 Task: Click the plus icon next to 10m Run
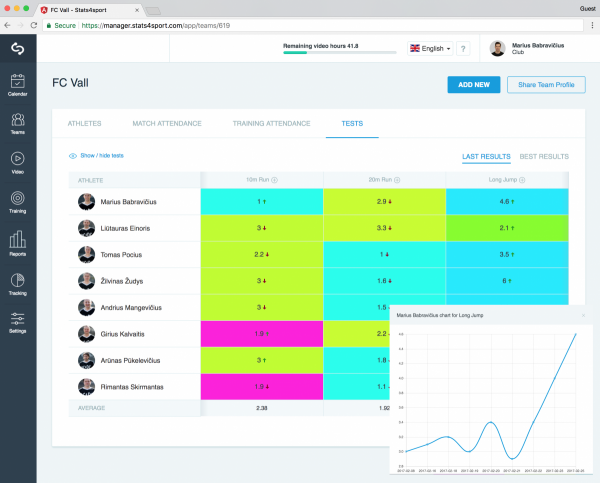(x=274, y=180)
